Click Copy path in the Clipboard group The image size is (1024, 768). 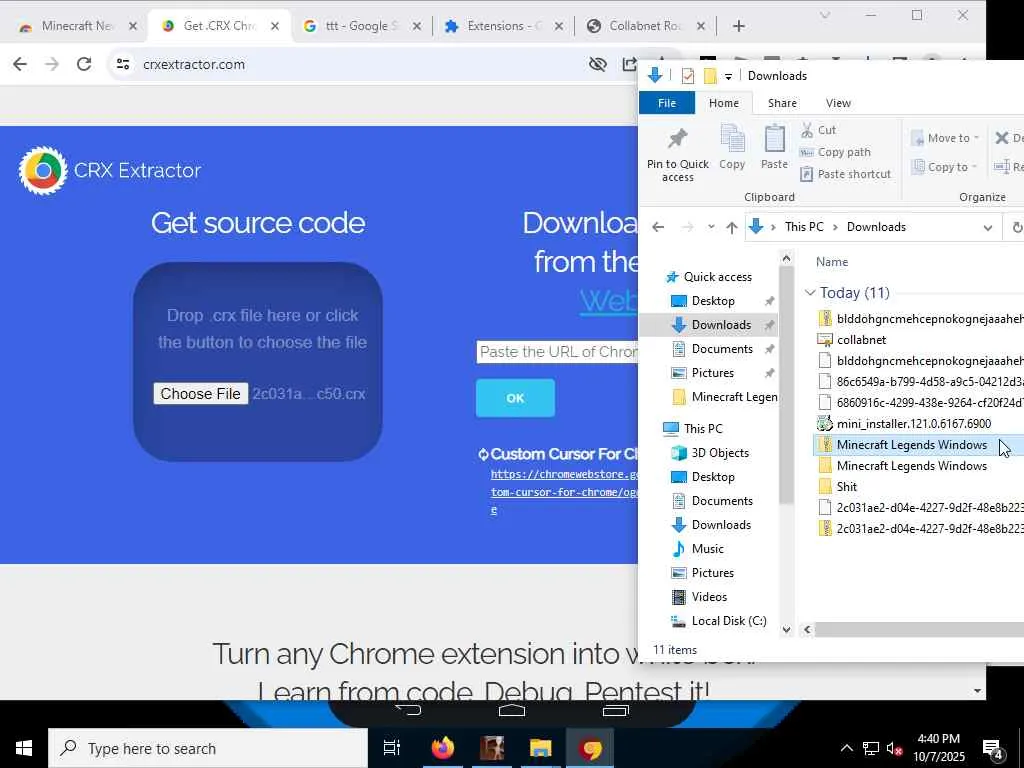(x=835, y=152)
